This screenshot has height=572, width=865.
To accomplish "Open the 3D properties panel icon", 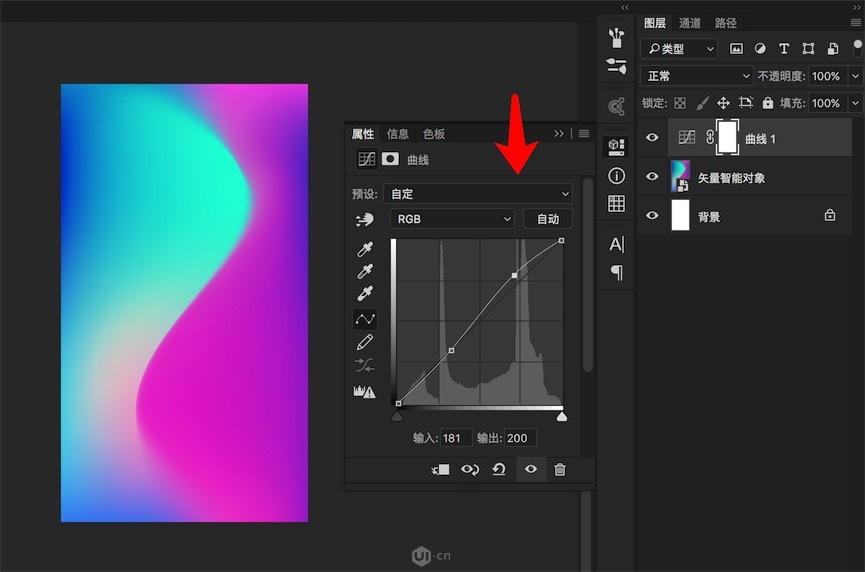I will point(616,147).
